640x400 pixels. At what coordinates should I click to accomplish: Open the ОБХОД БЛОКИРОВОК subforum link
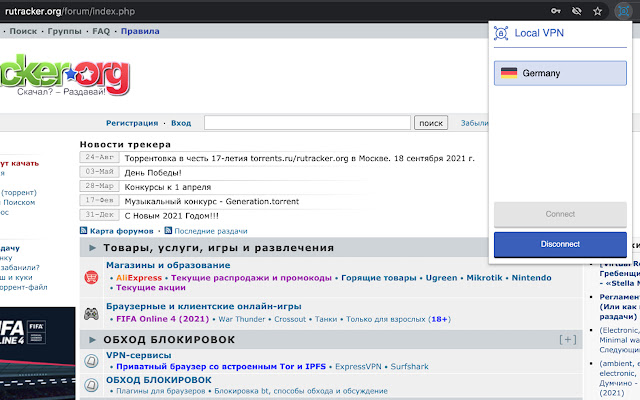tap(159, 380)
